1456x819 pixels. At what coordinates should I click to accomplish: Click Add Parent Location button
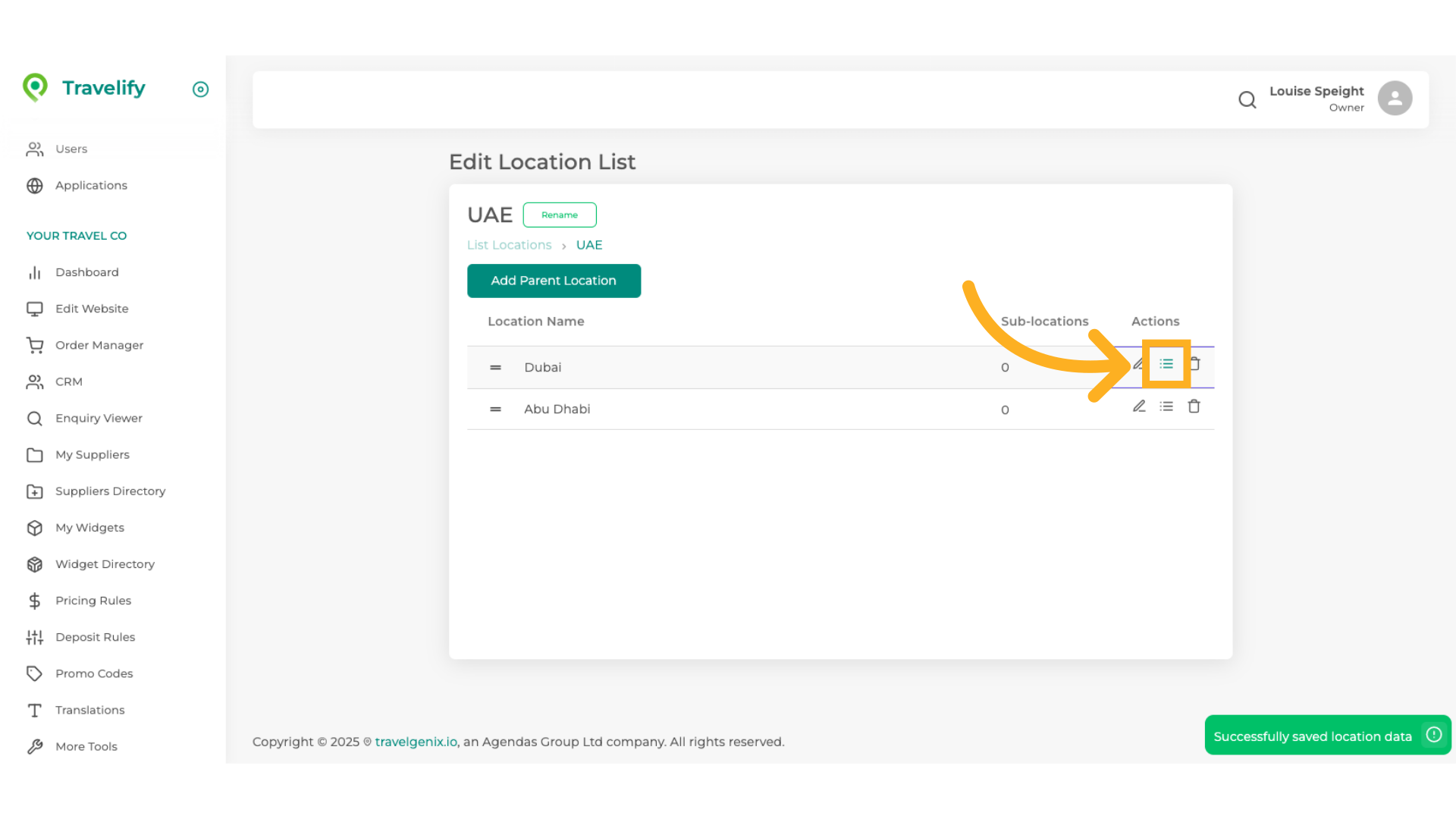tap(554, 281)
